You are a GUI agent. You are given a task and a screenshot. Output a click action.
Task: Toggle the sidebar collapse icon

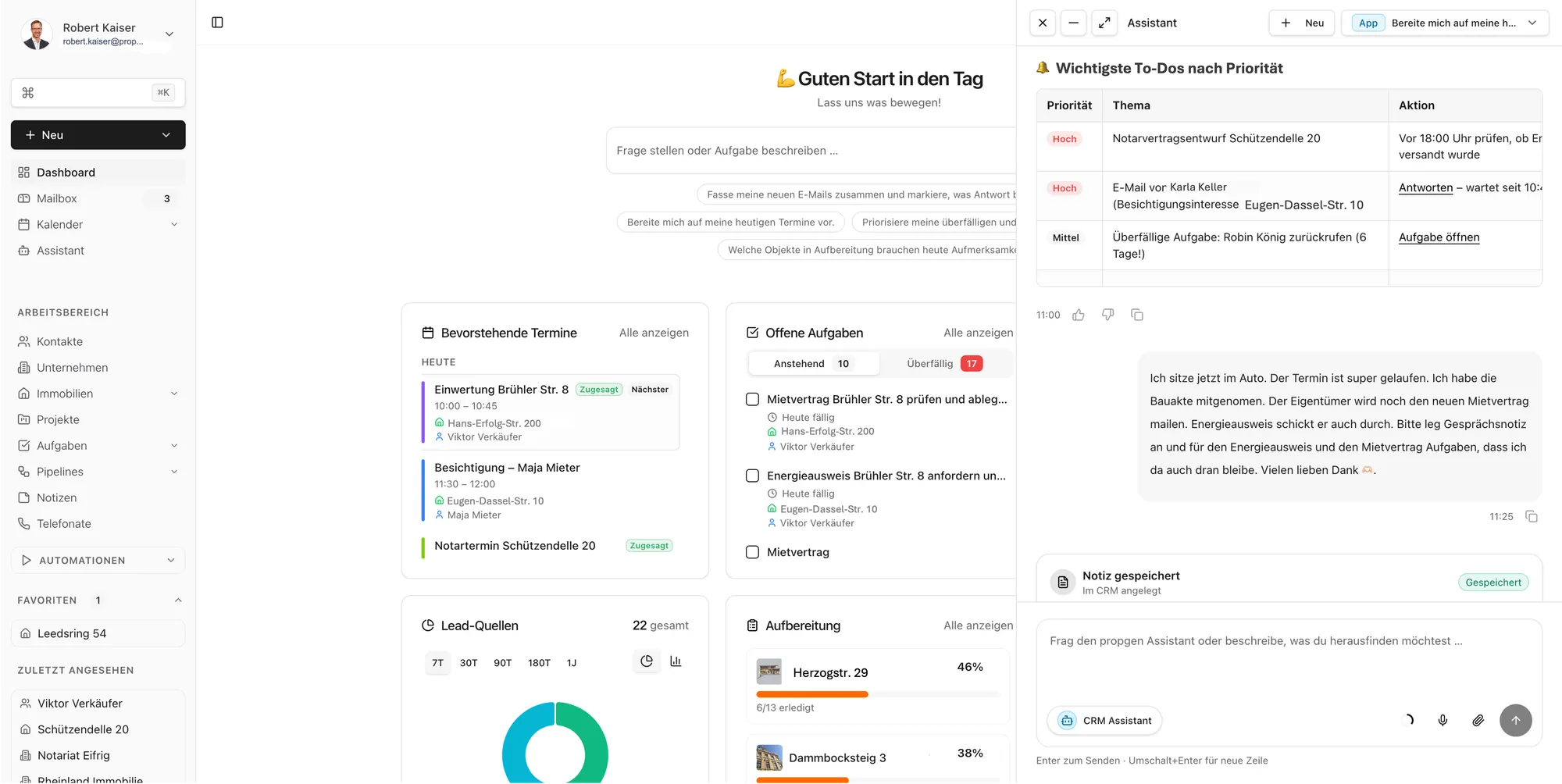[218, 23]
